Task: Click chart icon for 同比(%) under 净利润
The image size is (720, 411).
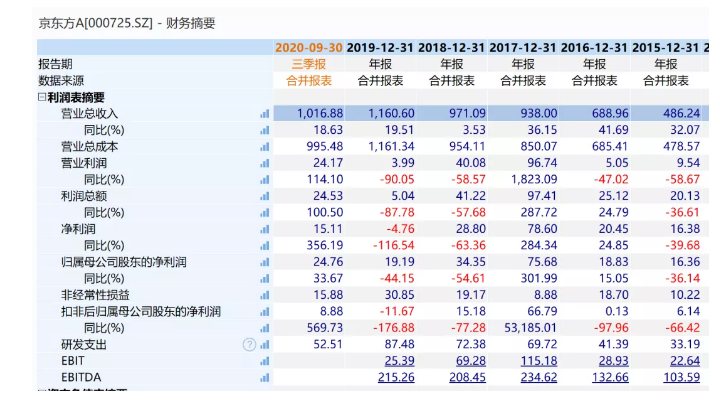Action: point(264,246)
